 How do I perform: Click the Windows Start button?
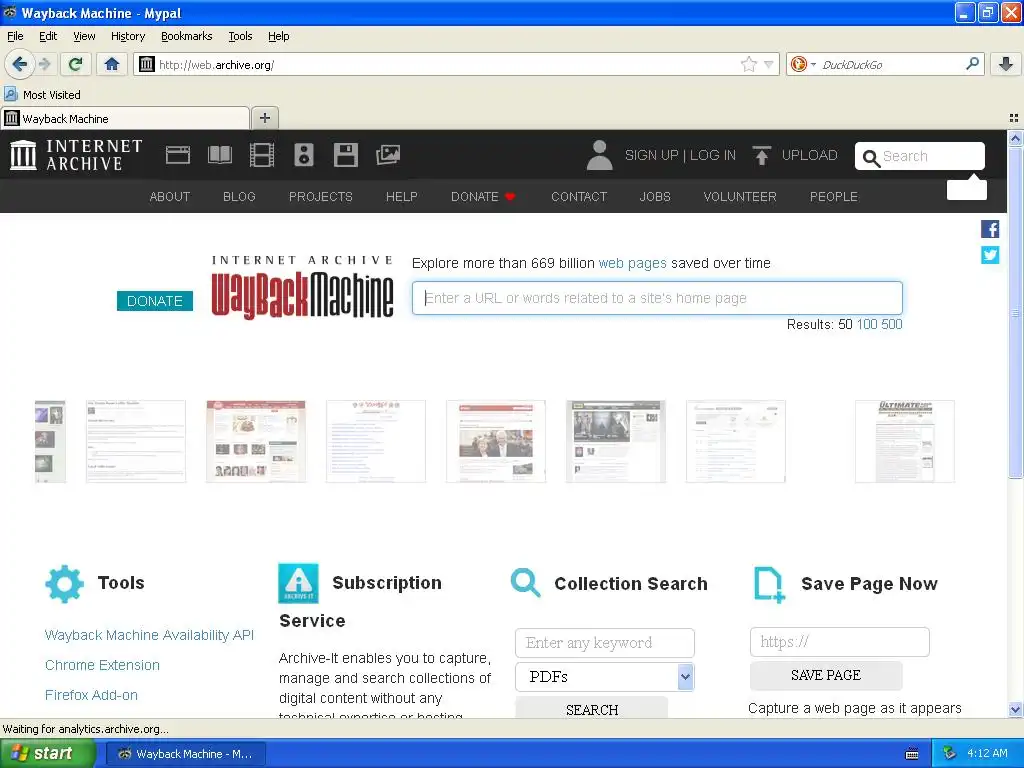pos(47,754)
